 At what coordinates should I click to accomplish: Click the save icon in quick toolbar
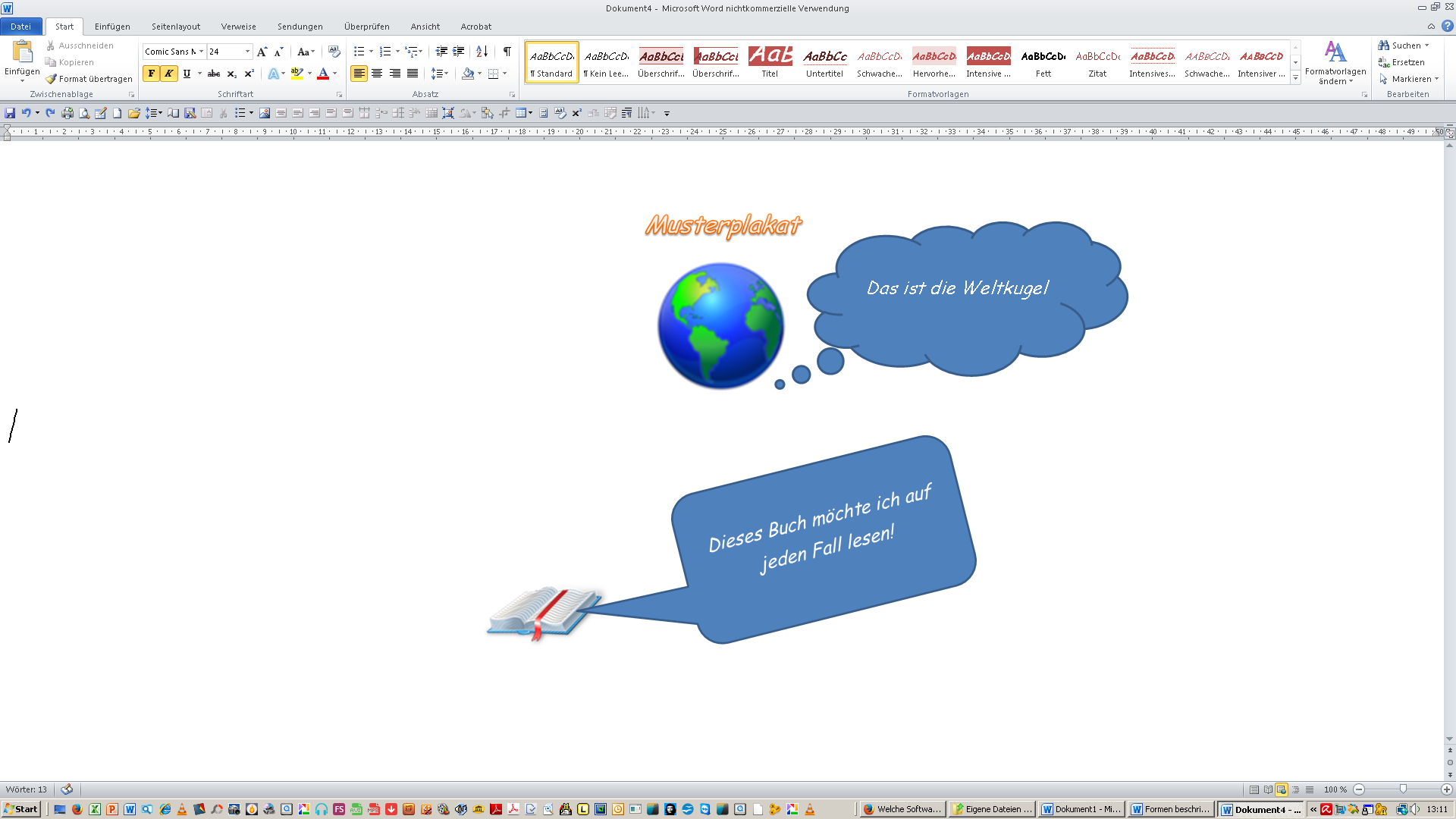coord(10,113)
